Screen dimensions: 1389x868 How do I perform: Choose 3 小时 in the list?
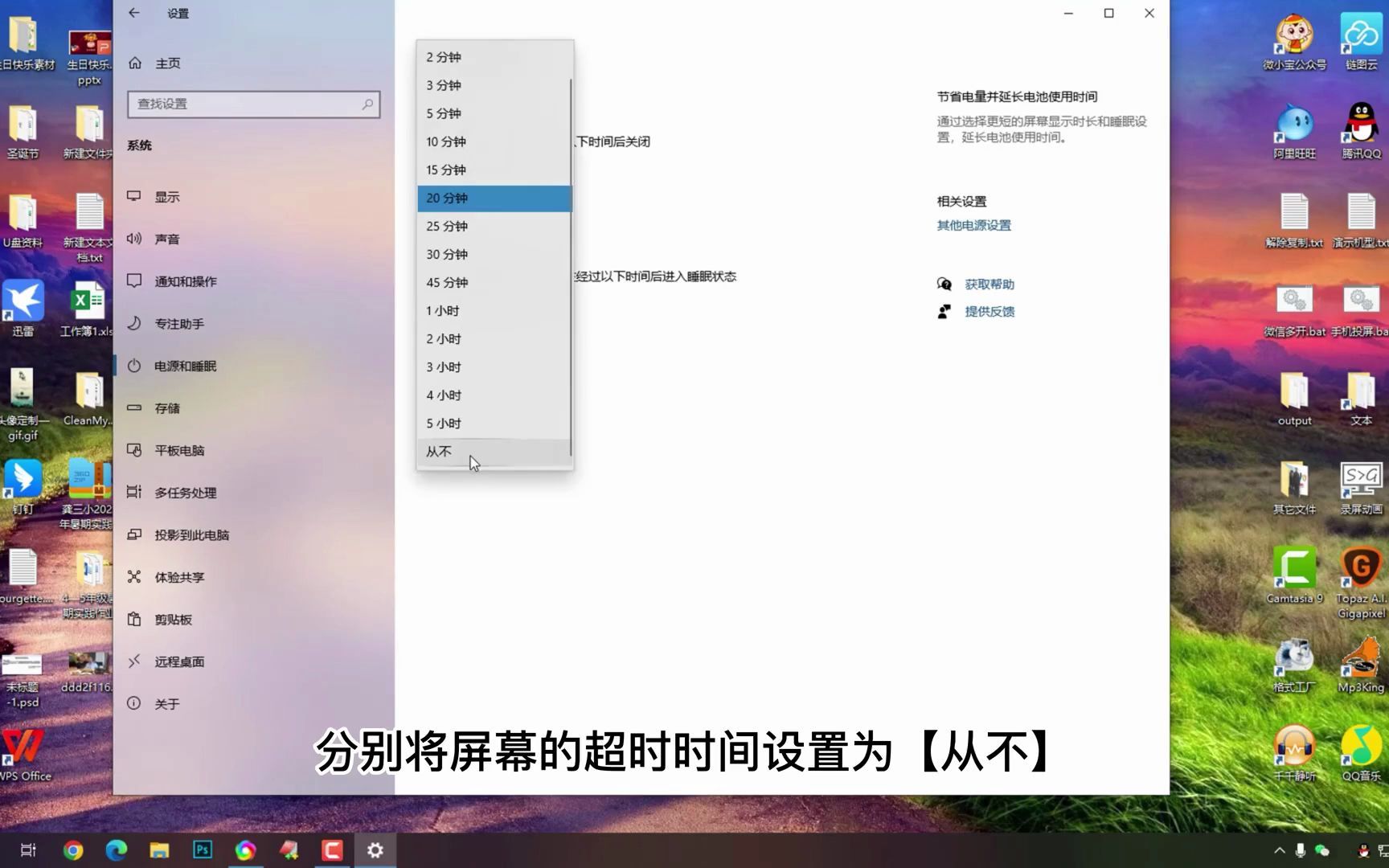coord(494,366)
